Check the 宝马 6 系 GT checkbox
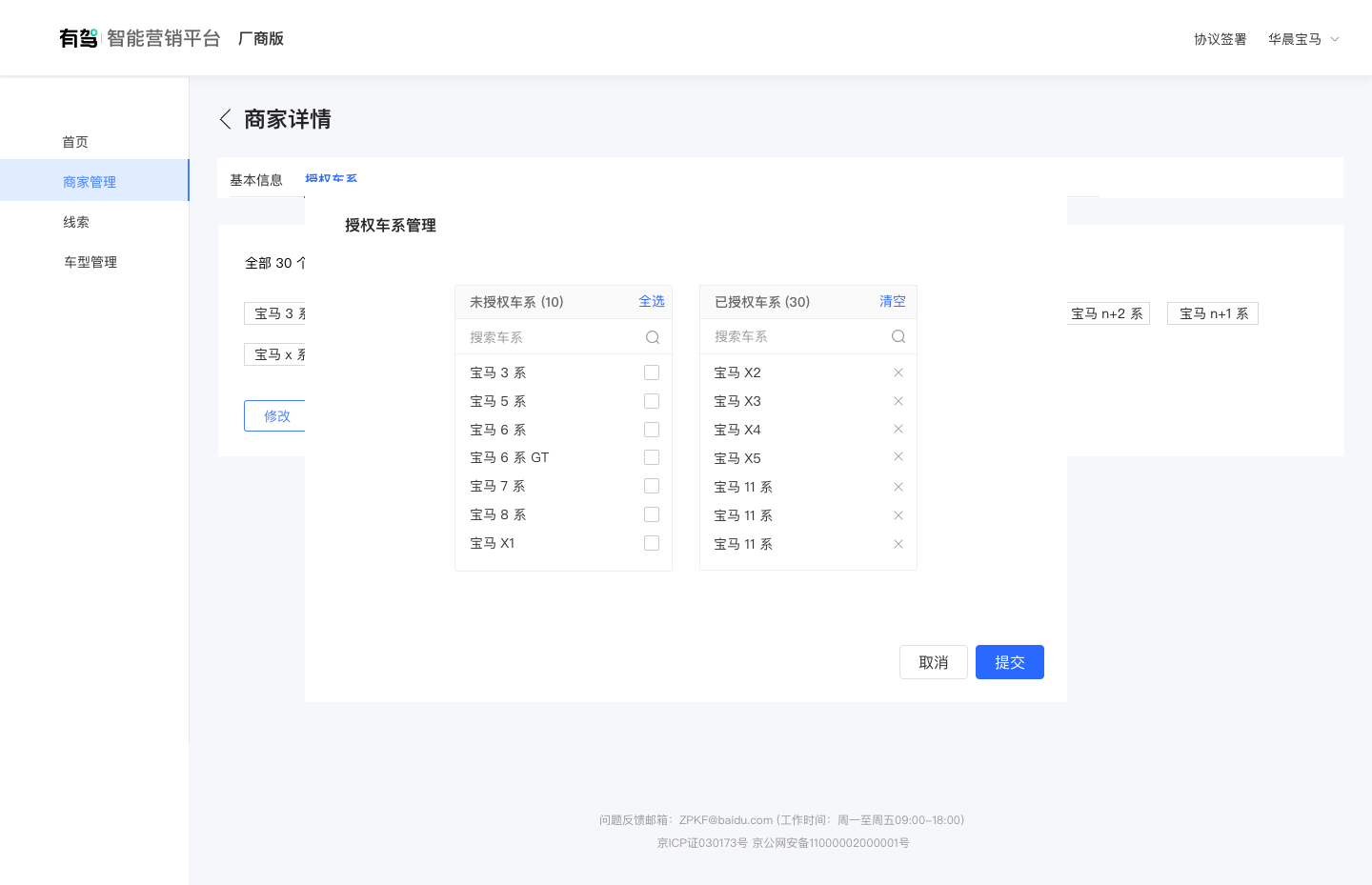This screenshot has height=885, width=1372. pos(652,457)
